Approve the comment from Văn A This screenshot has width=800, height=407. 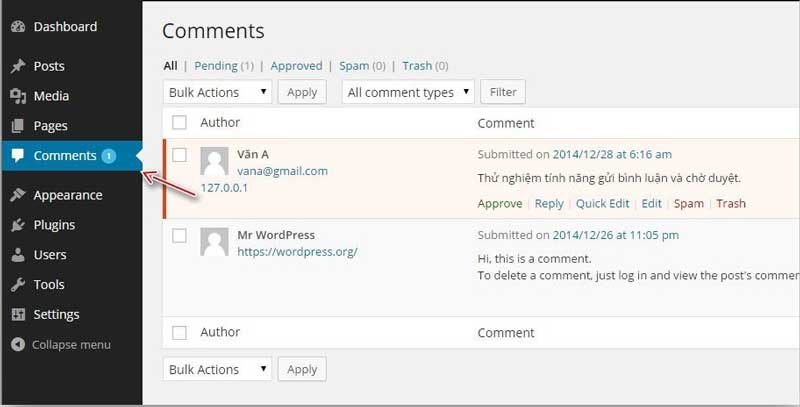pyautogui.click(x=499, y=203)
